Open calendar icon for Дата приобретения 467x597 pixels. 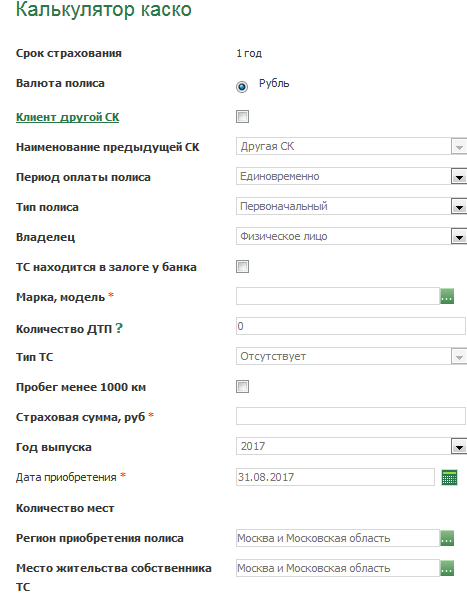click(x=449, y=477)
